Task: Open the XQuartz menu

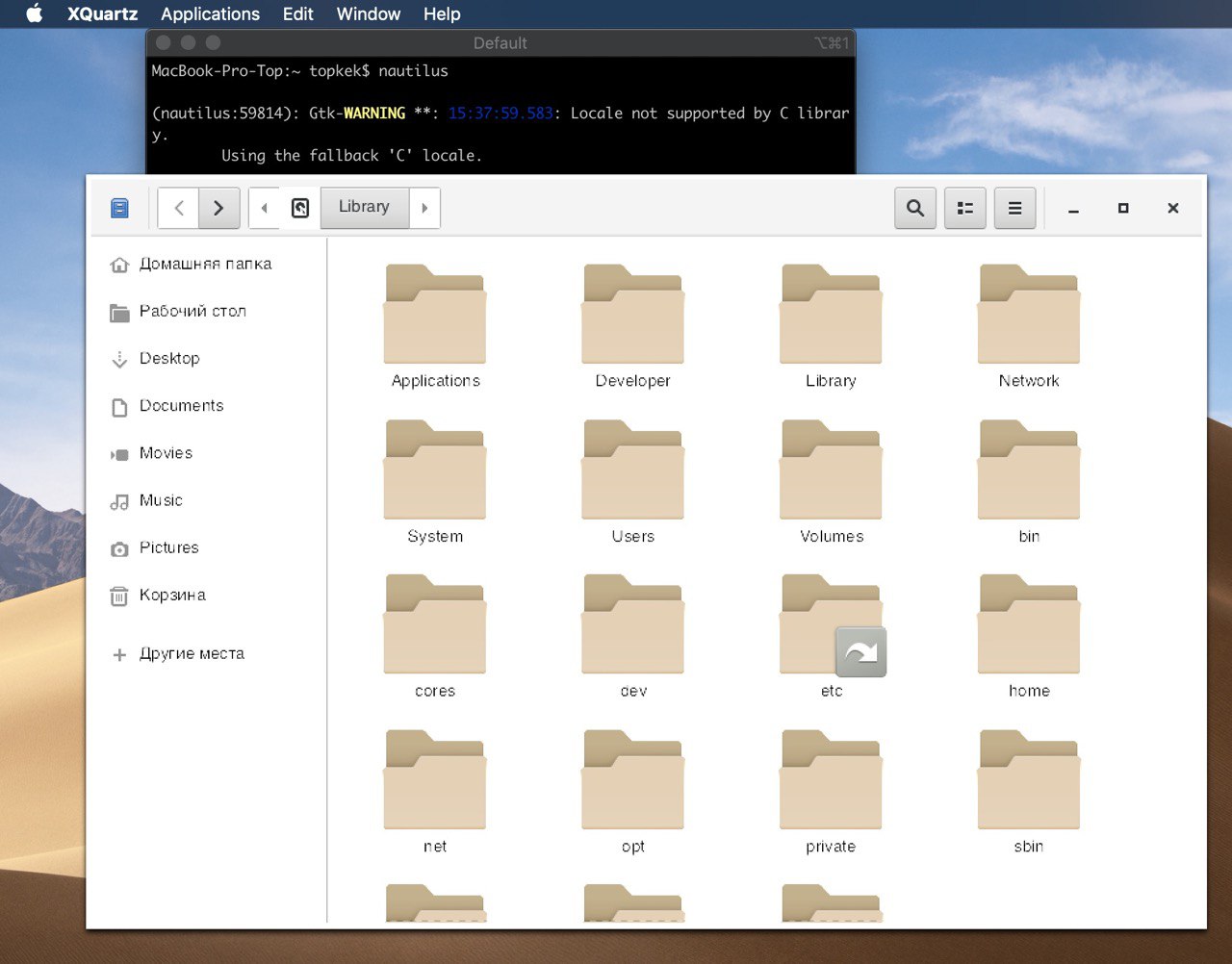Action: click(102, 13)
